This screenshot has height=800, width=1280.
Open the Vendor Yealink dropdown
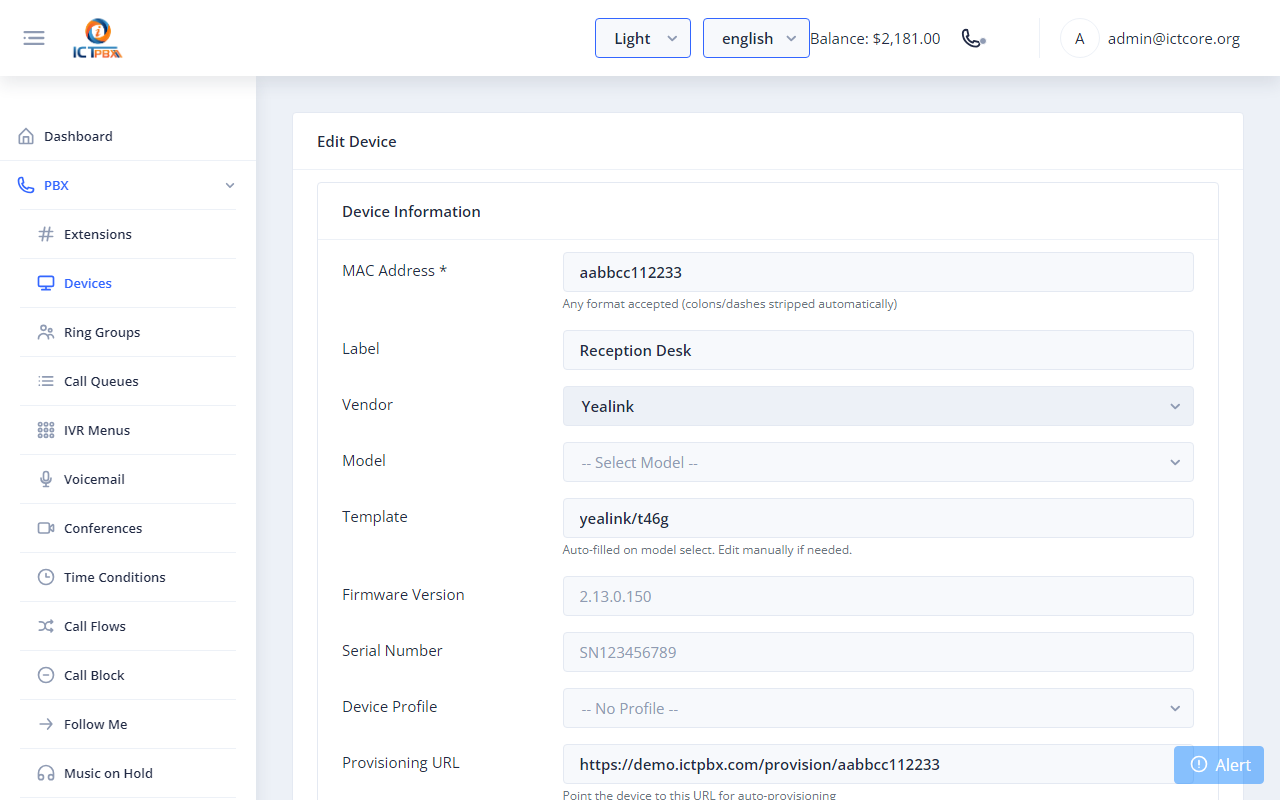tap(878, 406)
